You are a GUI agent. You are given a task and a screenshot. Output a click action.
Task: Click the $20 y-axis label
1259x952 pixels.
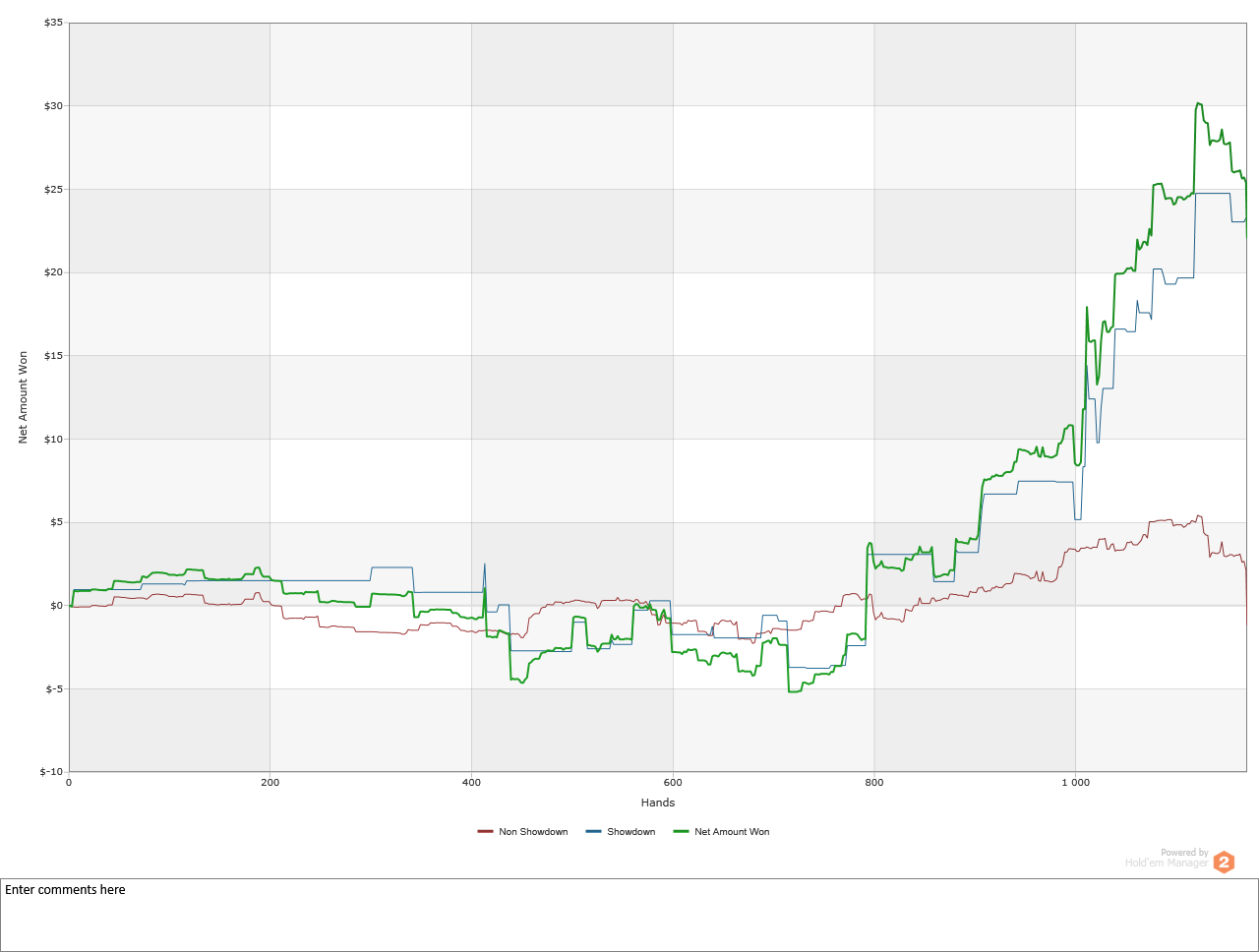[53, 272]
